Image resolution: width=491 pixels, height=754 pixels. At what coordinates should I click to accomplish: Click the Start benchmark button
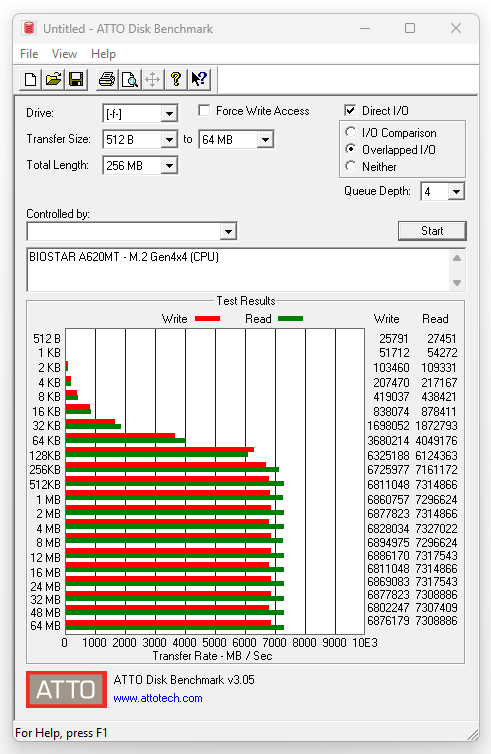432,231
